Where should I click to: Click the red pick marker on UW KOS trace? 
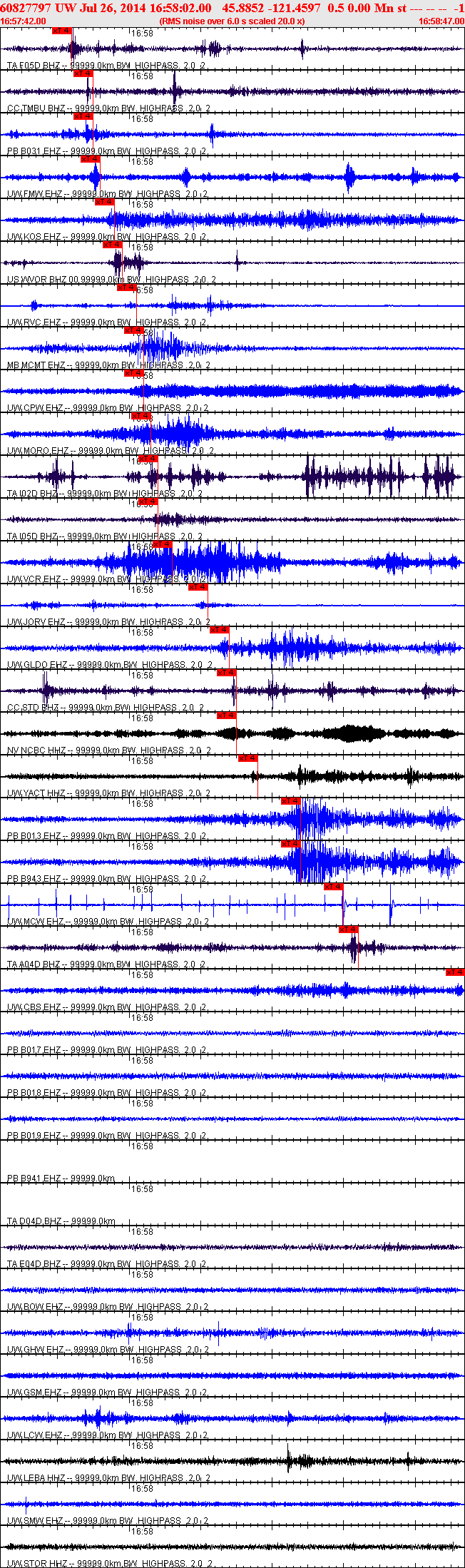105,202
